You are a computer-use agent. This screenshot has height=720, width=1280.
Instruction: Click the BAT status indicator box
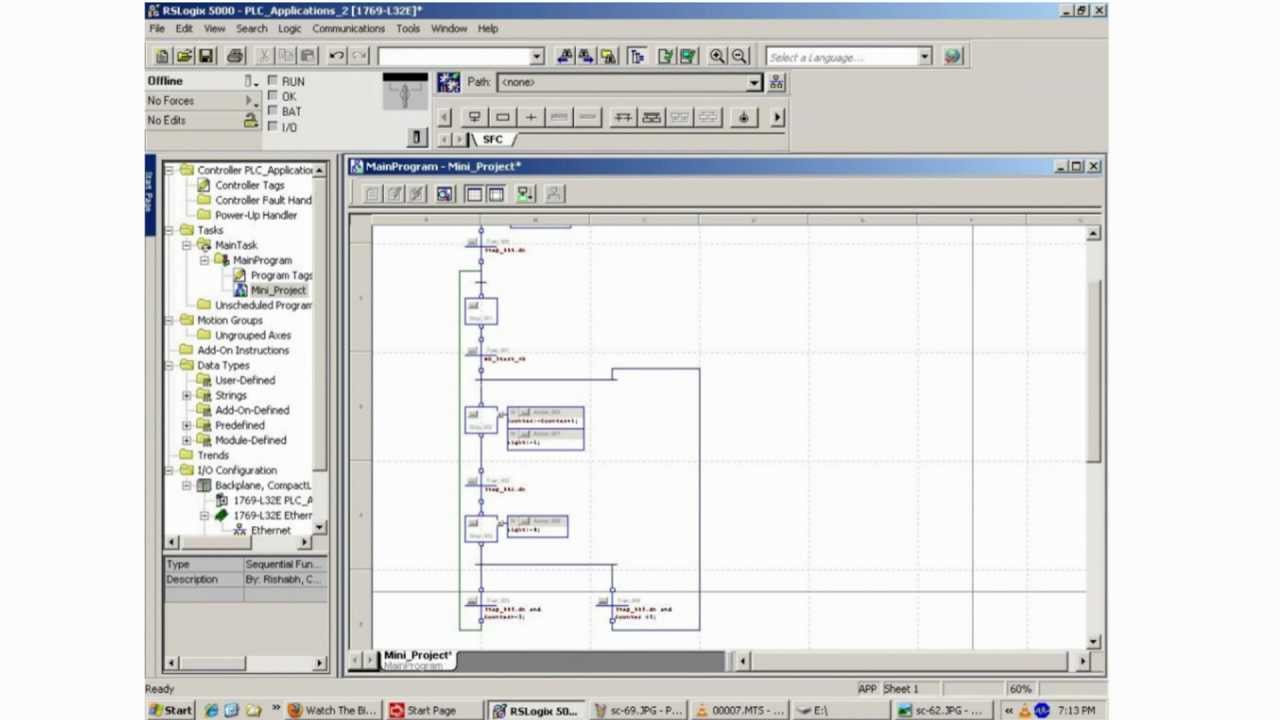[x=272, y=111]
